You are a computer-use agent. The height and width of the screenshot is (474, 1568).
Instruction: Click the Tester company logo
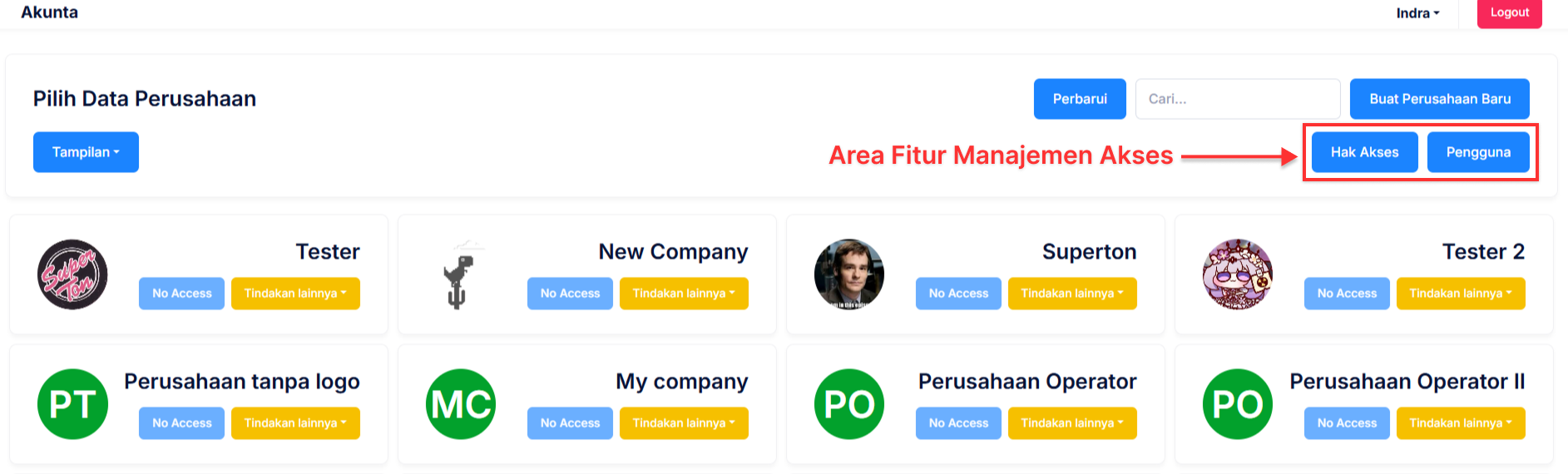(x=72, y=274)
